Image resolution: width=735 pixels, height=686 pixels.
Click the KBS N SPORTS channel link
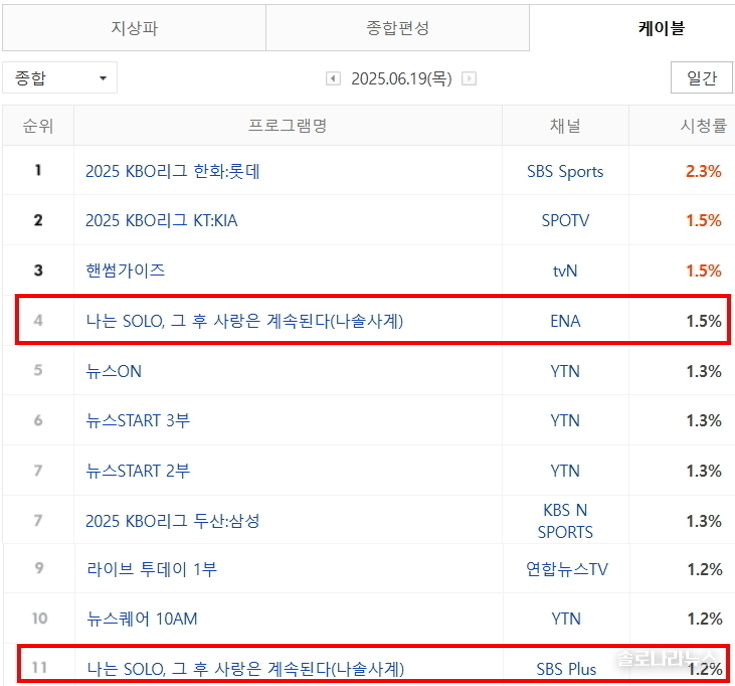(565, 521)
